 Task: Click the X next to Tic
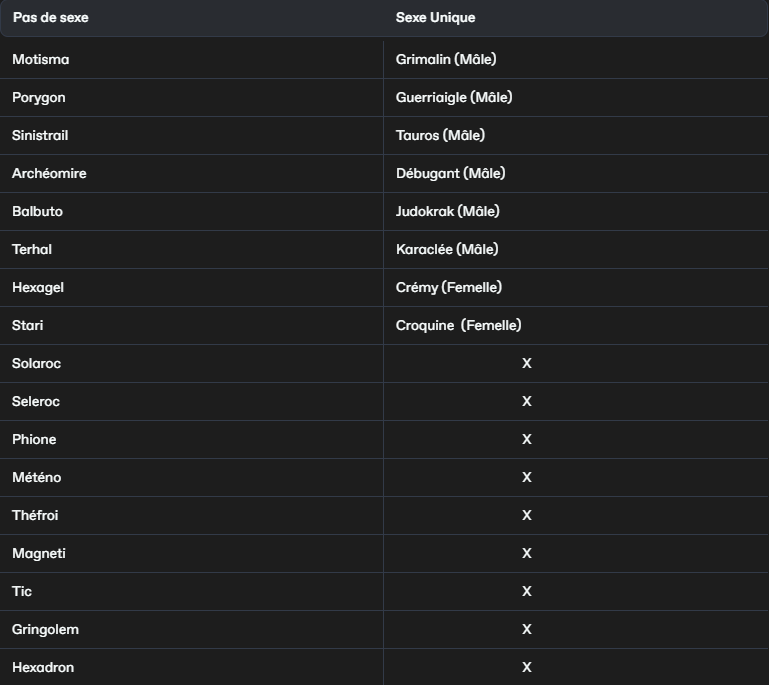[x=527, y=591]
